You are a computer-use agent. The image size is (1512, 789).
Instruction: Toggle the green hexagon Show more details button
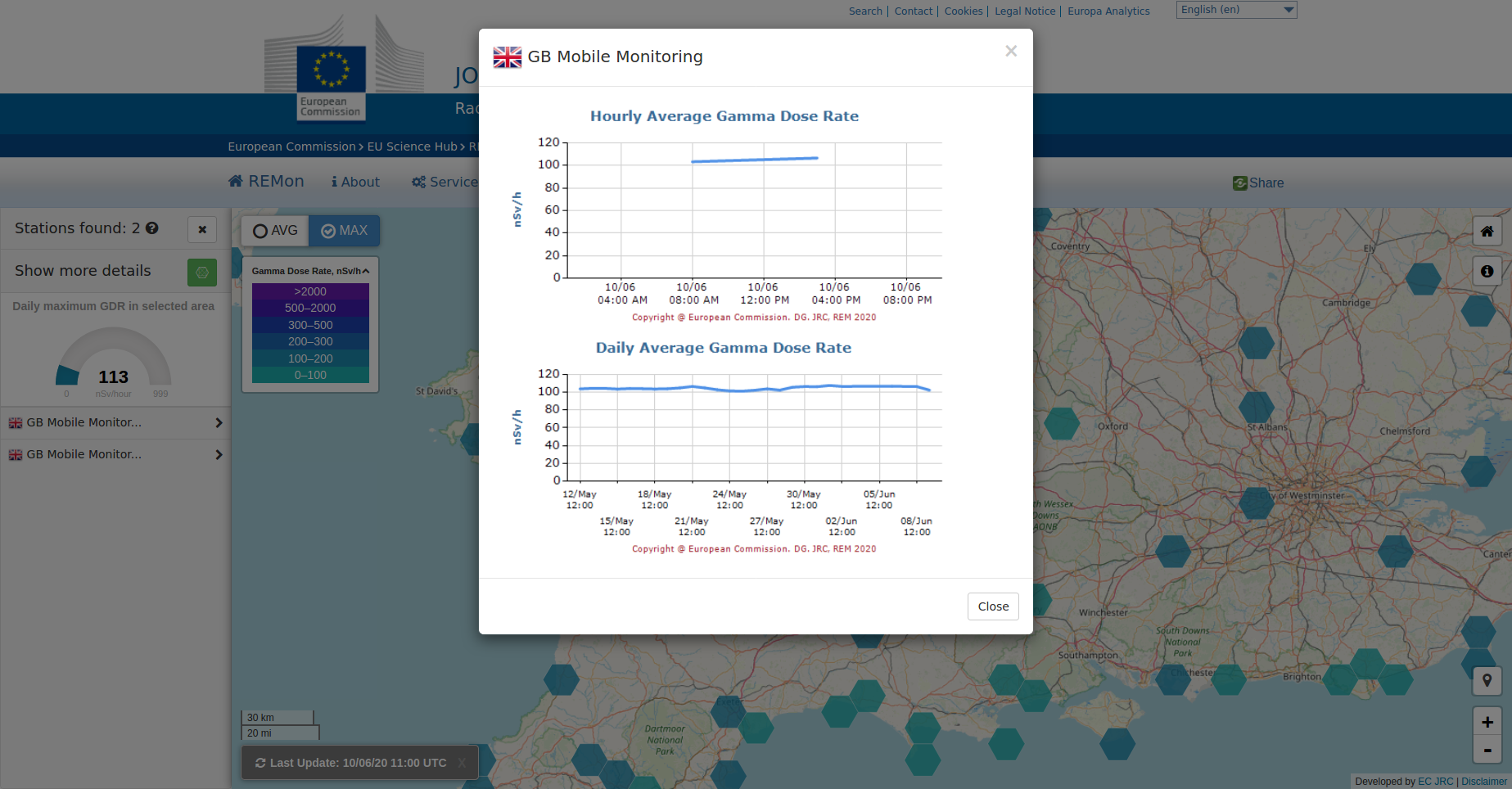coord(201,271)
